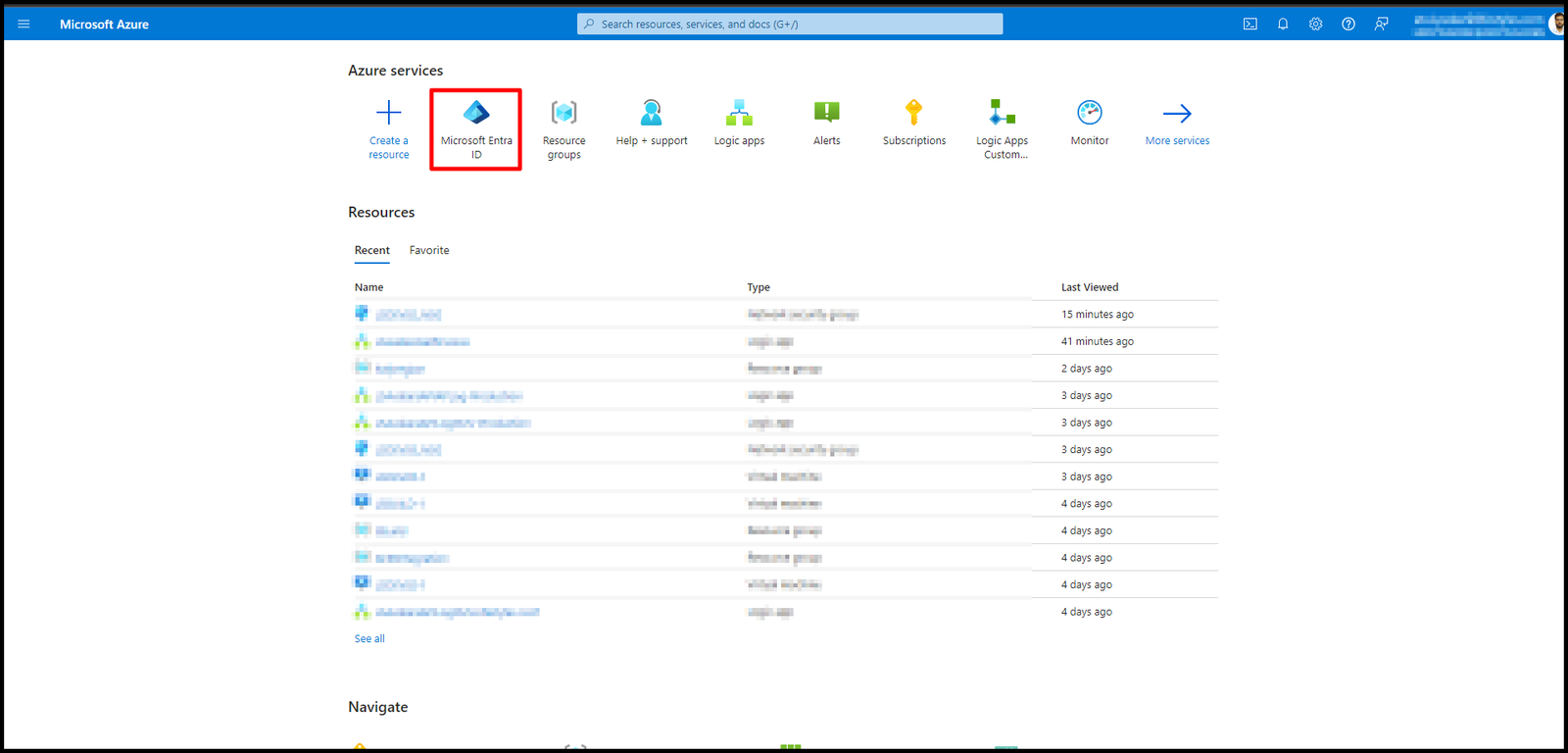
Task: Select the Azure services heading
Action: (396, 71)
